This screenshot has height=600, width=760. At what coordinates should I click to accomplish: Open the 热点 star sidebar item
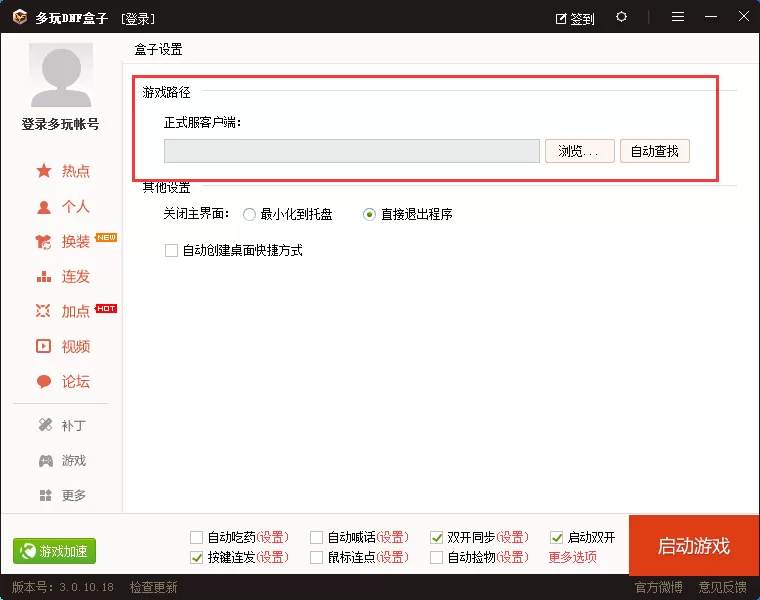(63, 171)
